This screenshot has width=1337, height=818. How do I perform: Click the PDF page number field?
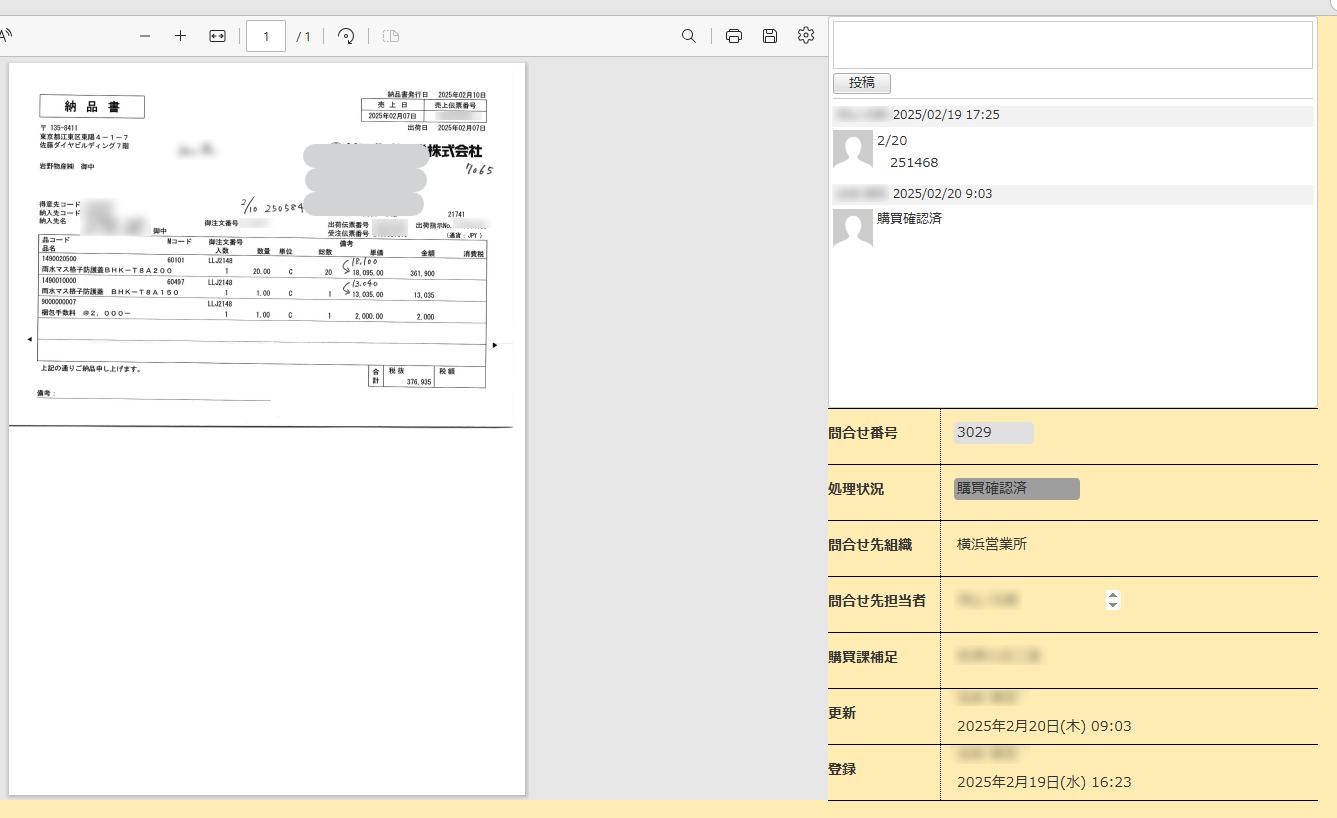(x=266, y=36)
